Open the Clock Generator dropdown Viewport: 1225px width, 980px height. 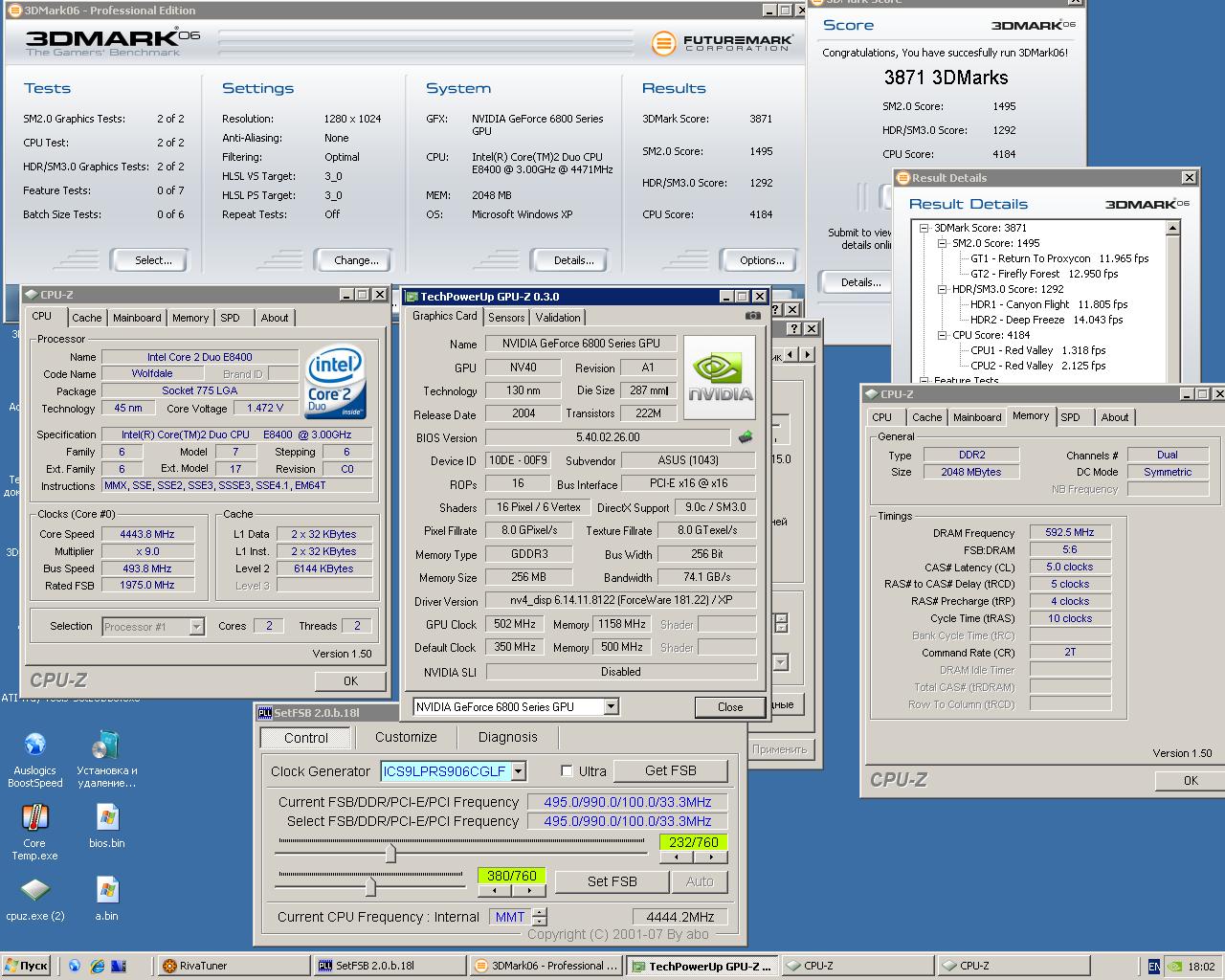pyautogui.click(x=519, y=771)
